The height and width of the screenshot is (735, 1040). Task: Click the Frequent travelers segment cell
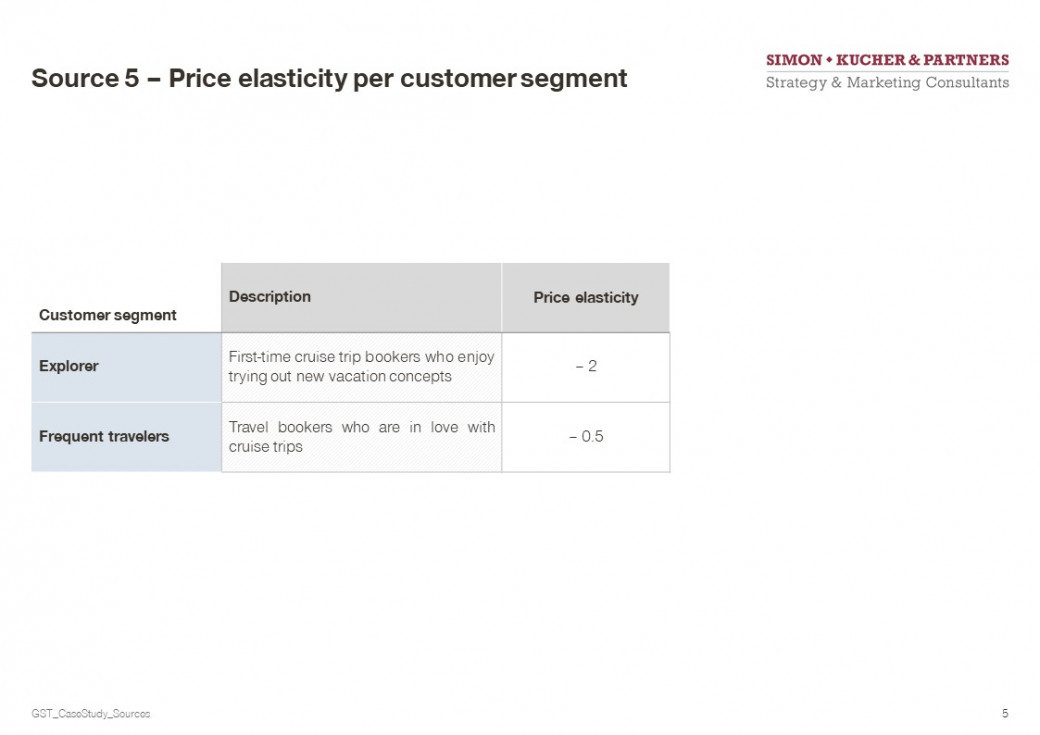126,437
